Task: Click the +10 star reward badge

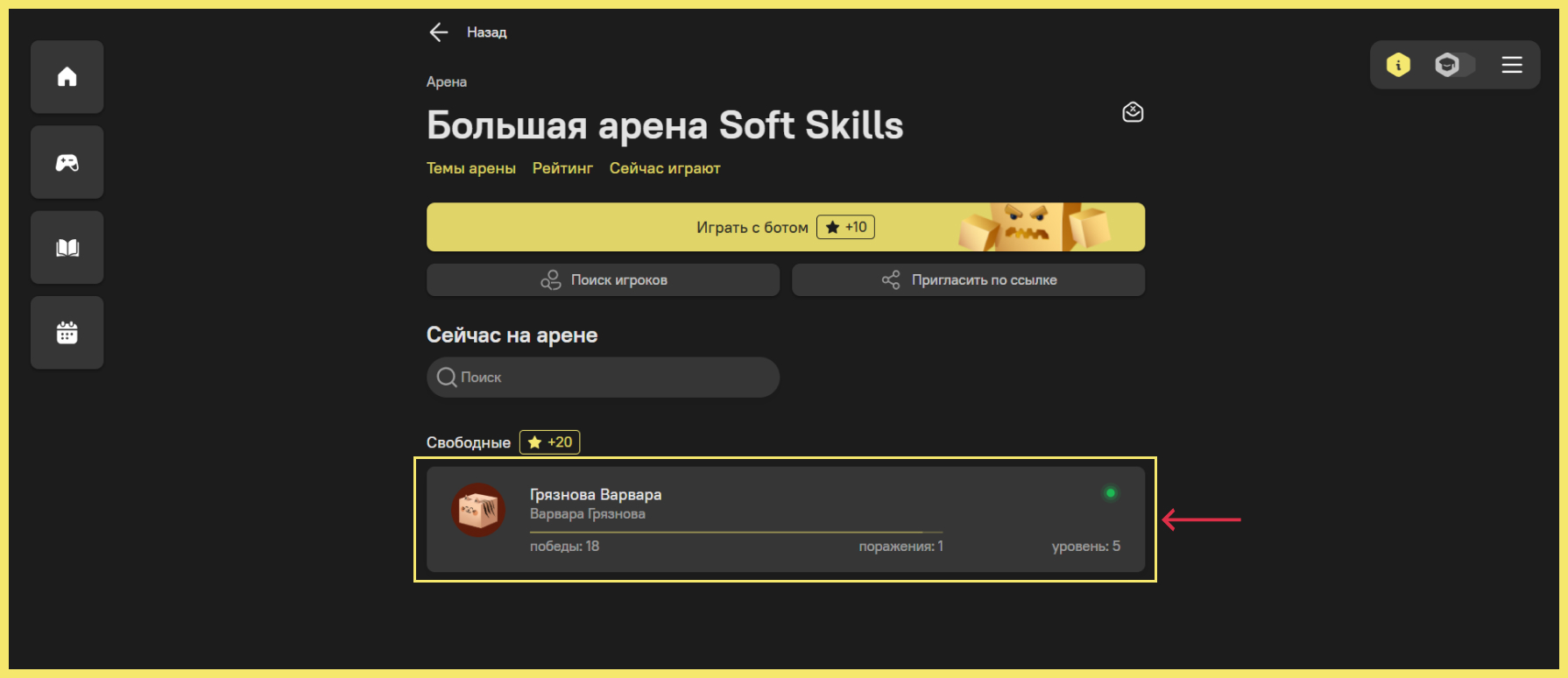Action: [845, 227]
